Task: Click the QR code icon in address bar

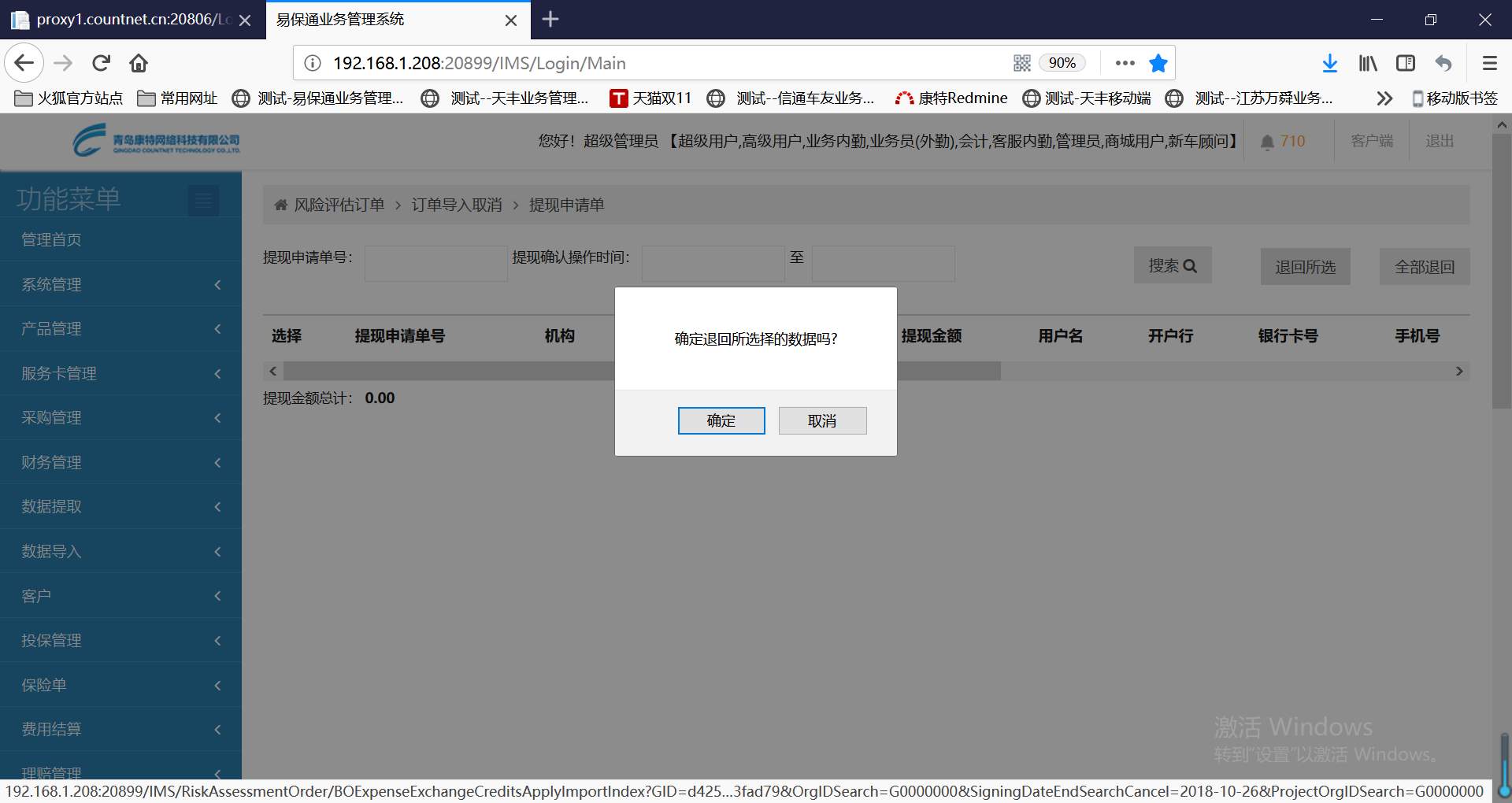Action: click(x=1022, y=63)
